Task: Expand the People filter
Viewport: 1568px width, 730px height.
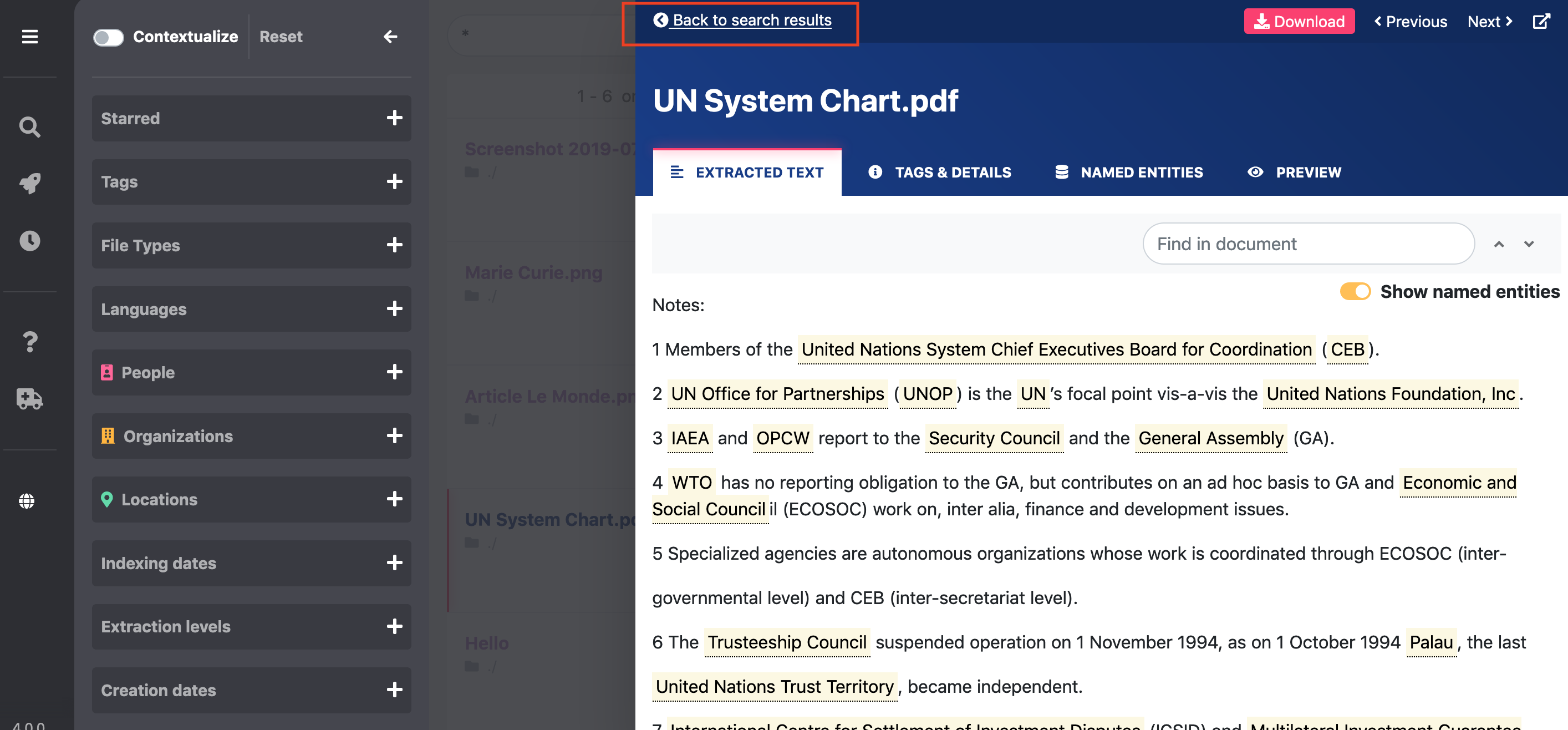Action: coord(251,372)
